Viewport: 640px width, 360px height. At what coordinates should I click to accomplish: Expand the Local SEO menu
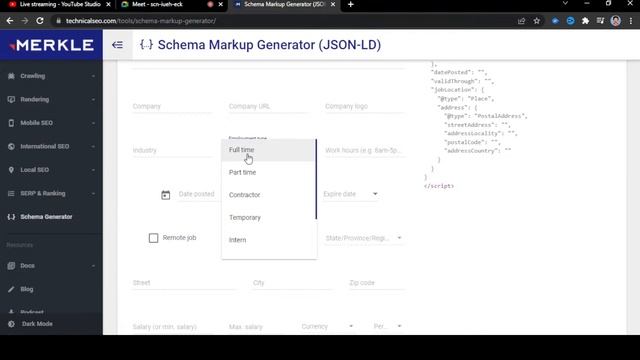click(93, 170)
